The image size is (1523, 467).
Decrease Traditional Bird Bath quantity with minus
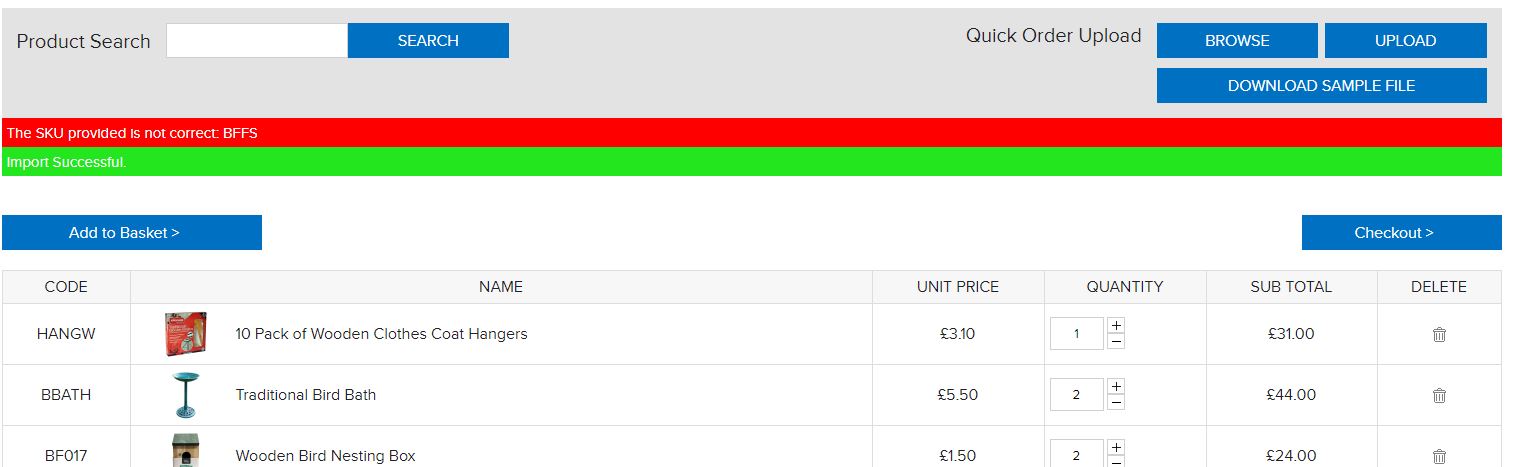tap(1116, 402)
